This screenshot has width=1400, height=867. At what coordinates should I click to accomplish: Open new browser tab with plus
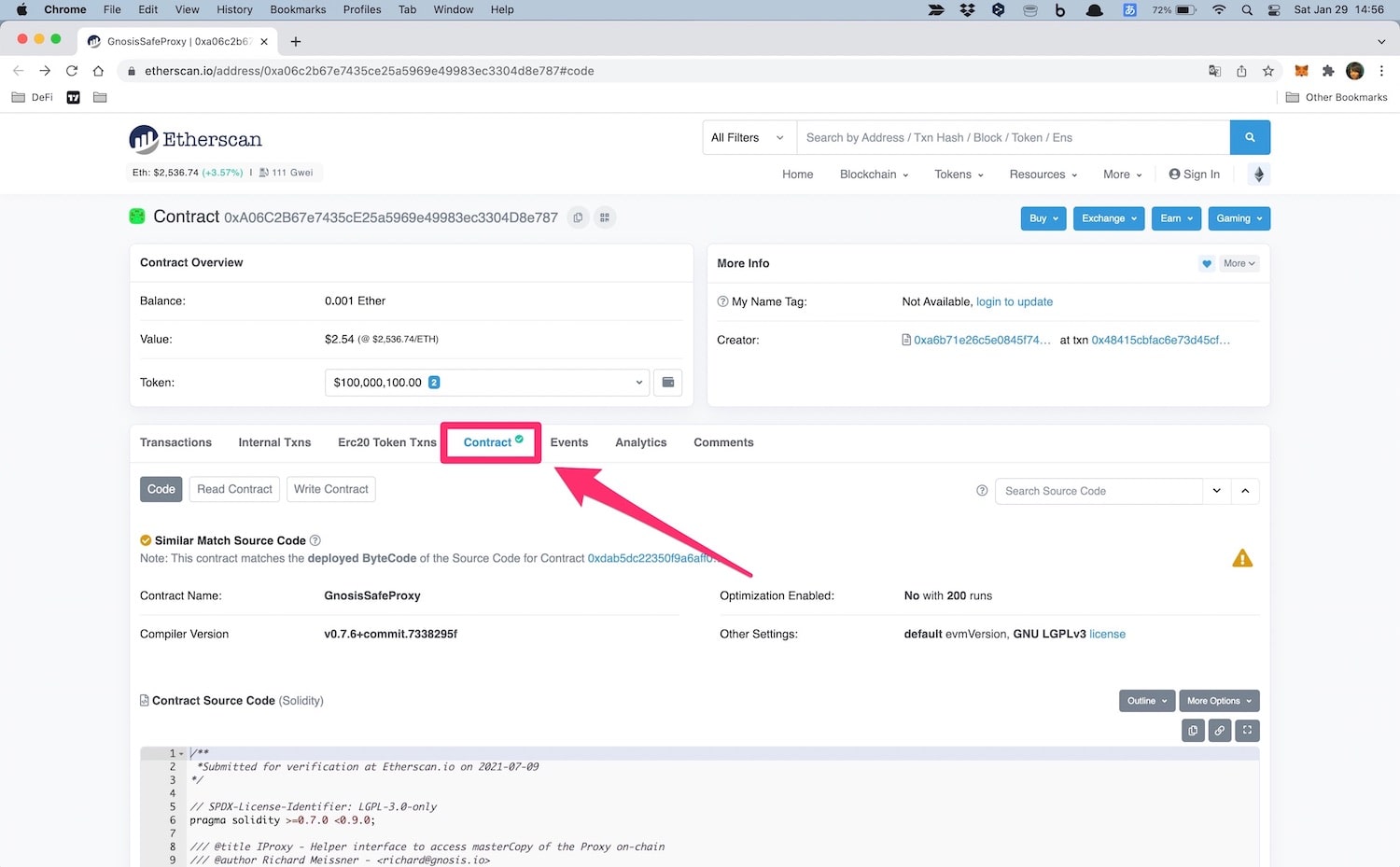pyautogui.click(x=296, y=41)
